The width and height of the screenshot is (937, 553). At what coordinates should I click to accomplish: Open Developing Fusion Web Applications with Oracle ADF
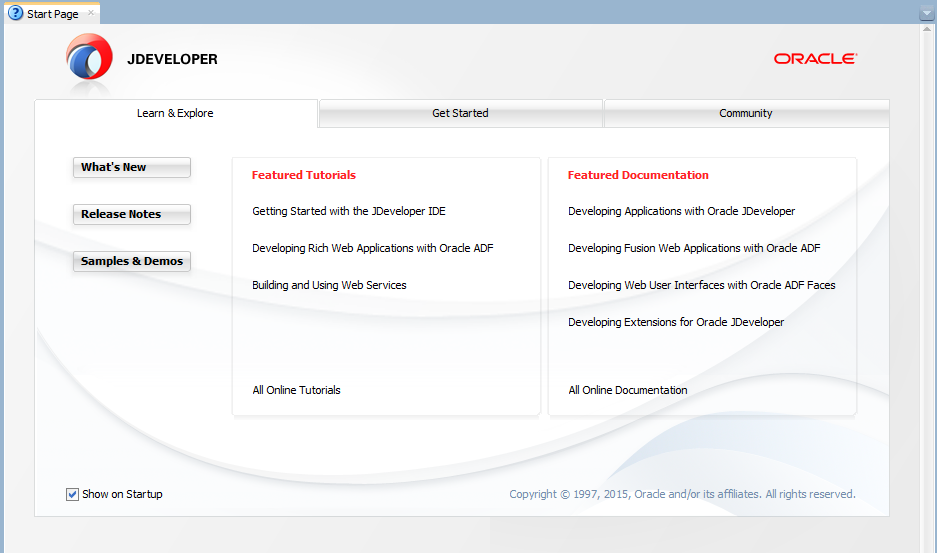click(694, 248)
